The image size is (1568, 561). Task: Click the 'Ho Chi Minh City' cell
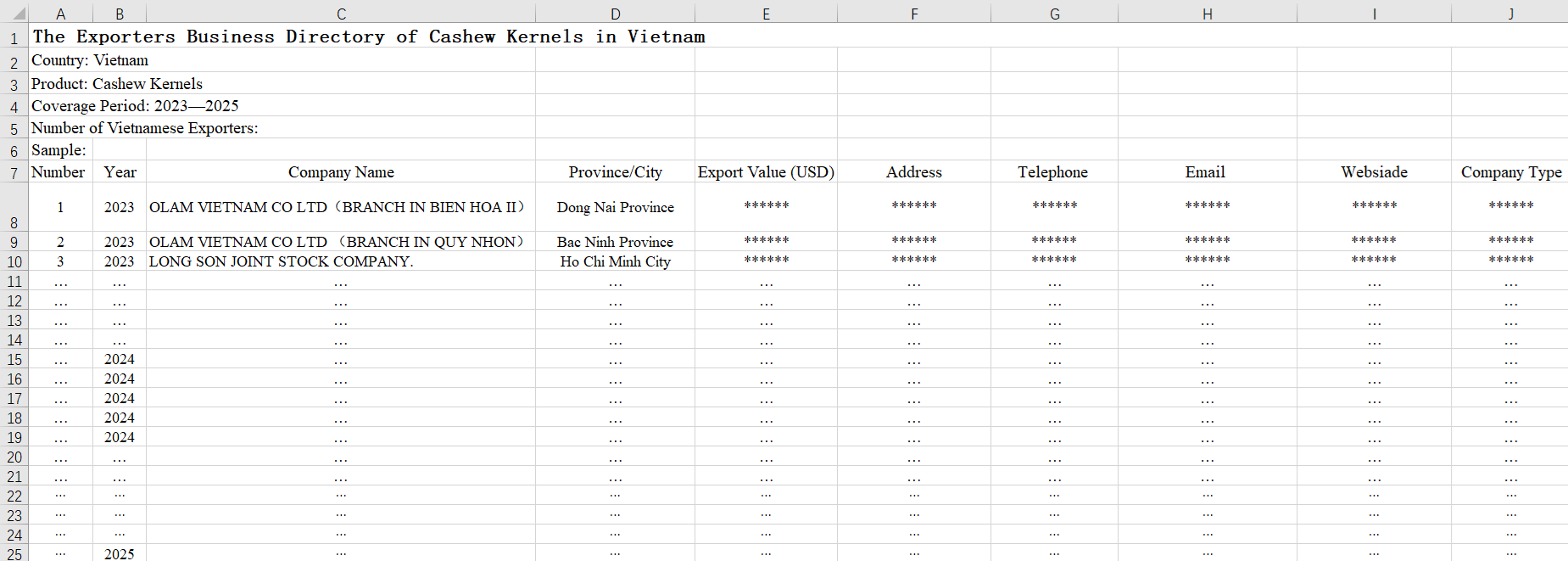615,261
